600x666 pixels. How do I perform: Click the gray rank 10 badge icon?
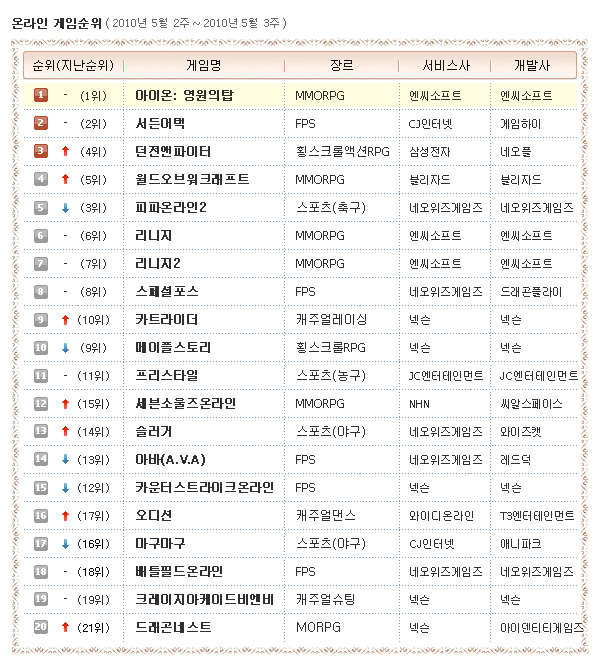pos(41,347)
